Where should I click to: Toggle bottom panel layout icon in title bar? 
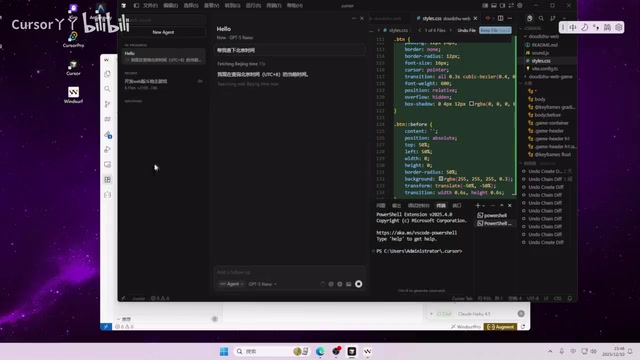point(493,6)
